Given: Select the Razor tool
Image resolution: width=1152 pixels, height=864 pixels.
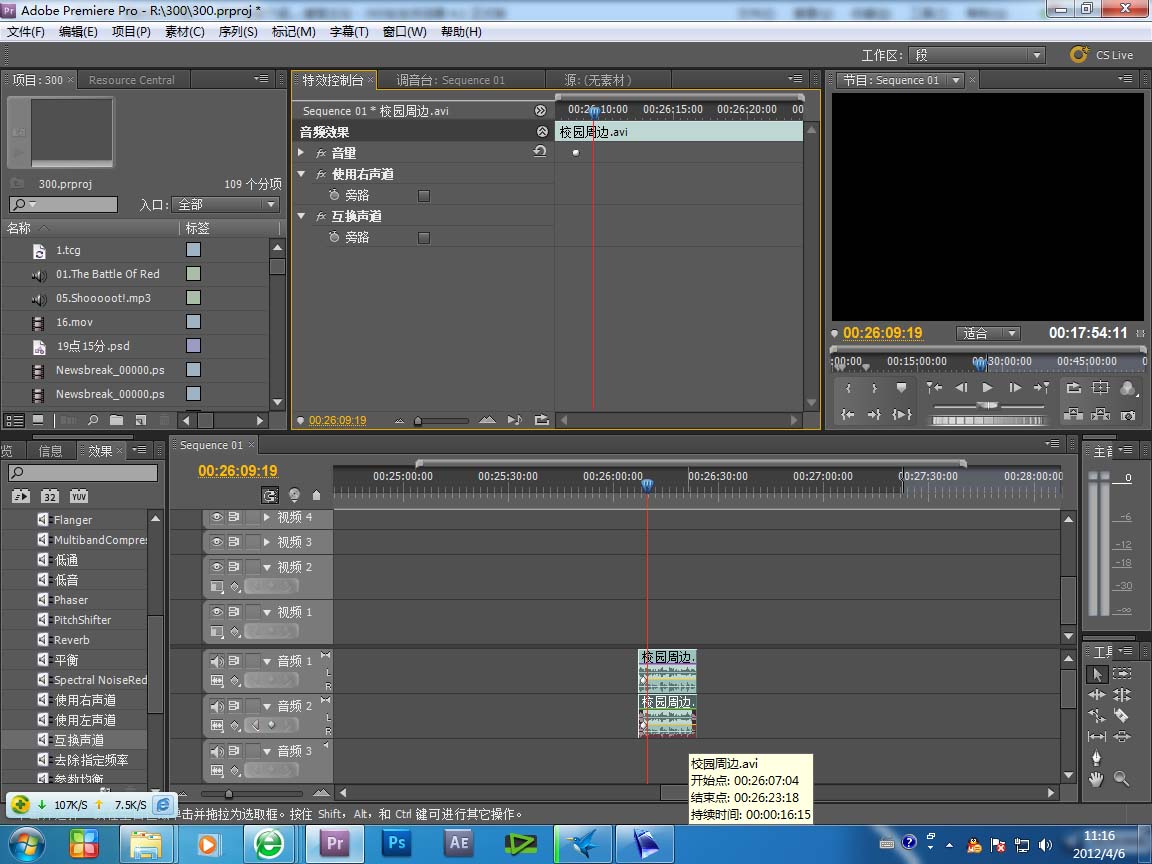Looking at the screenshot, I should [1122, 716].
